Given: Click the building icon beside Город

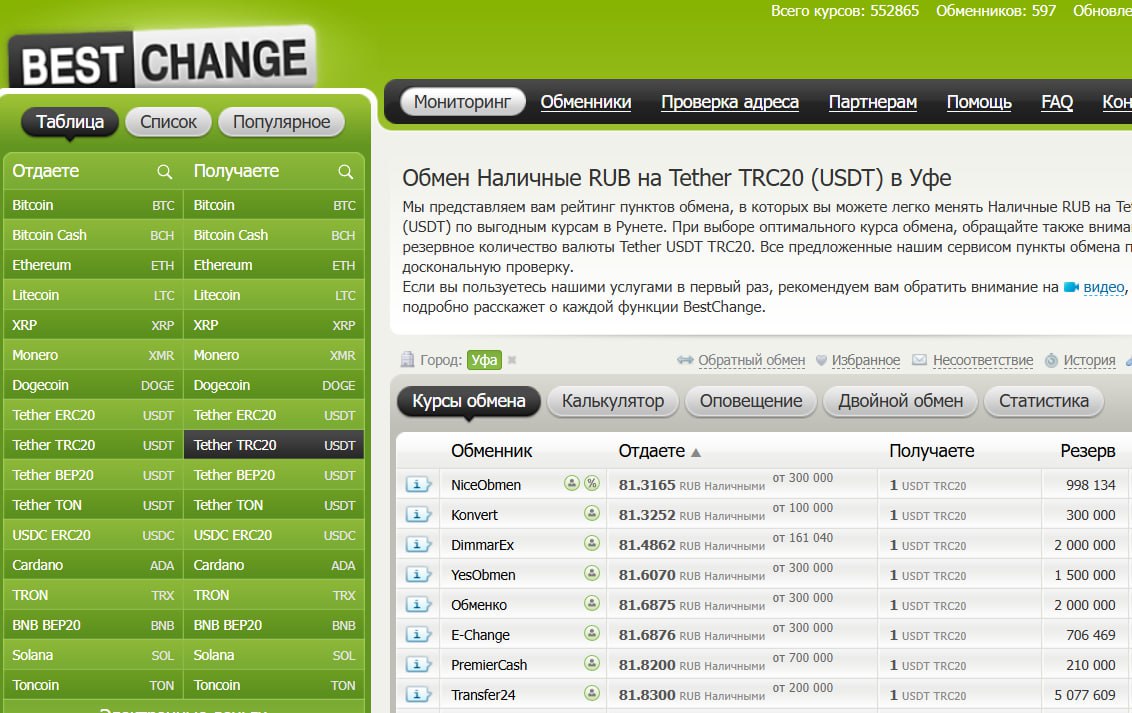Looking at the screenshot, I should click(408, 359).
